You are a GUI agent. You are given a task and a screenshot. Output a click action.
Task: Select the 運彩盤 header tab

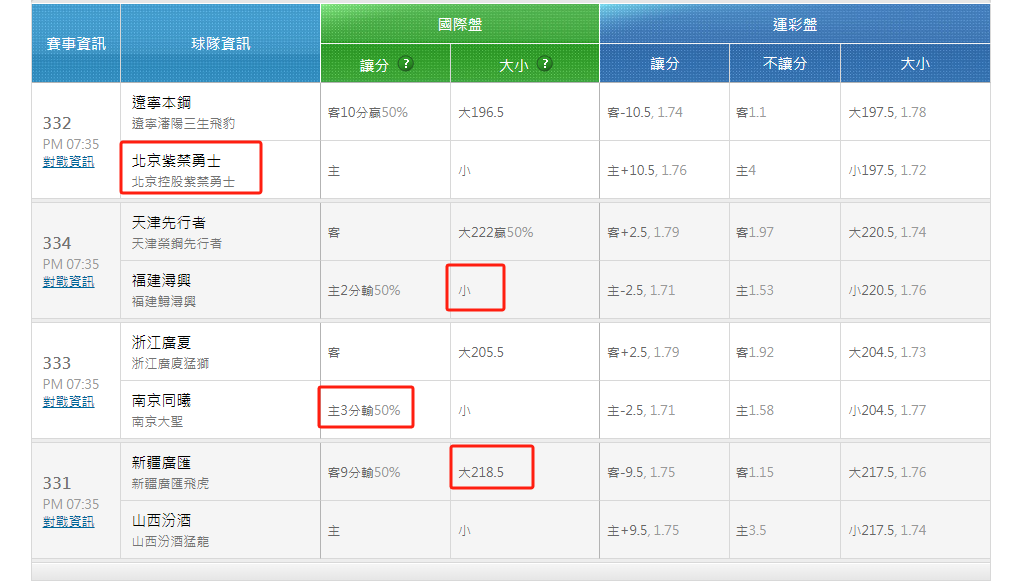point(795,24)
